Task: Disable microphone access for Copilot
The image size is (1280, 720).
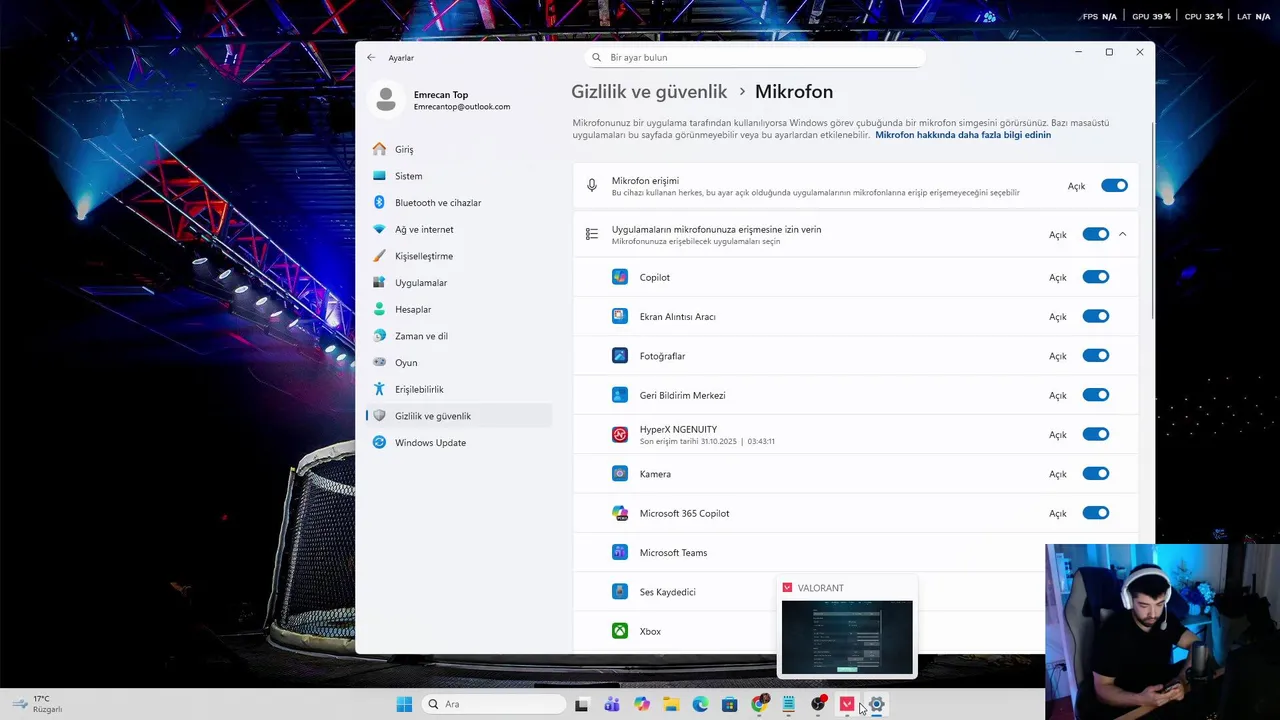Action: point(1096,277)
